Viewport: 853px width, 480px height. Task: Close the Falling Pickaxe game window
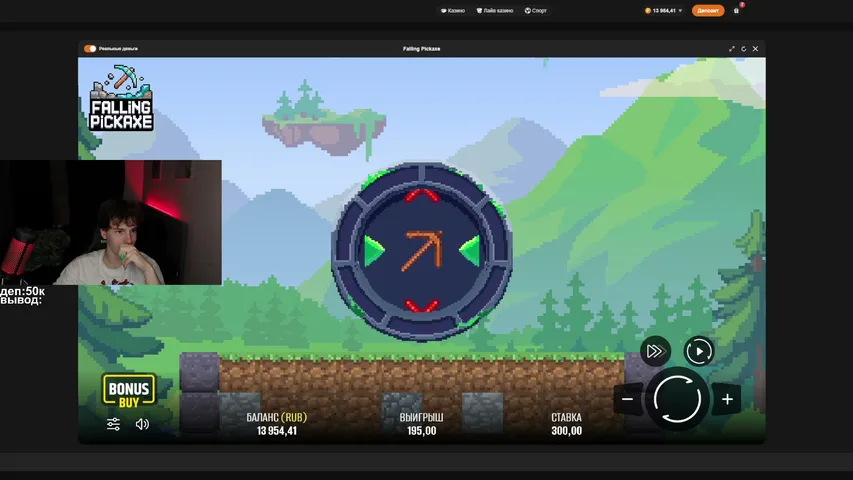(755, 48)
